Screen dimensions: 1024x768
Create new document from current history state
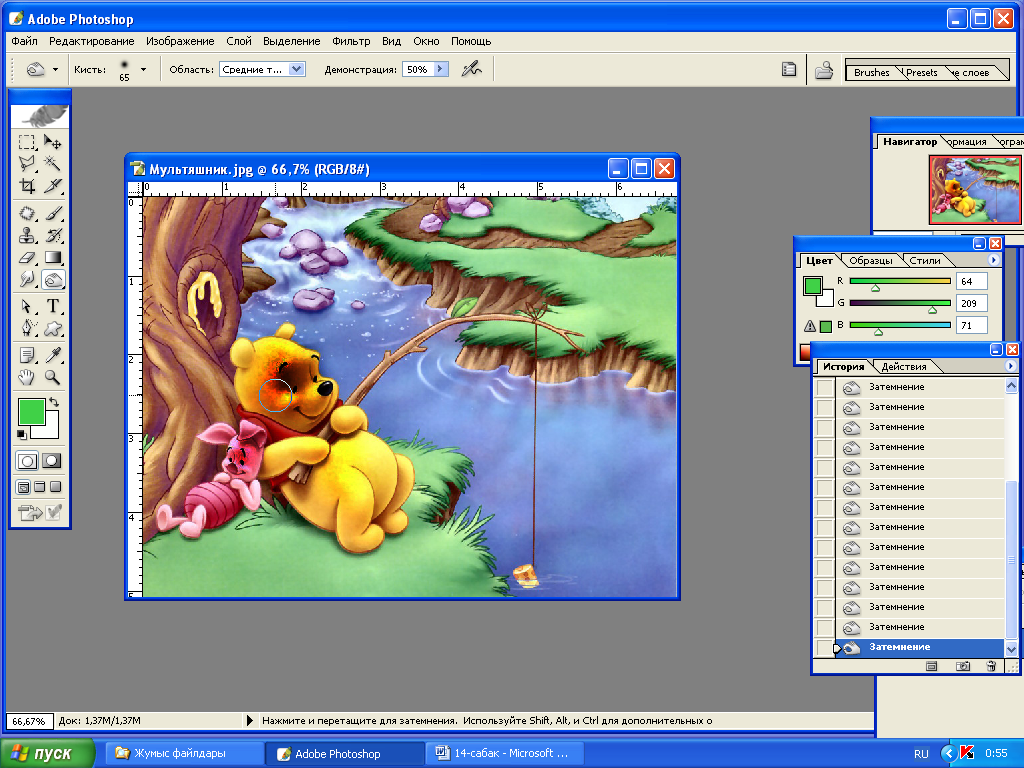(x=932, y=666)
